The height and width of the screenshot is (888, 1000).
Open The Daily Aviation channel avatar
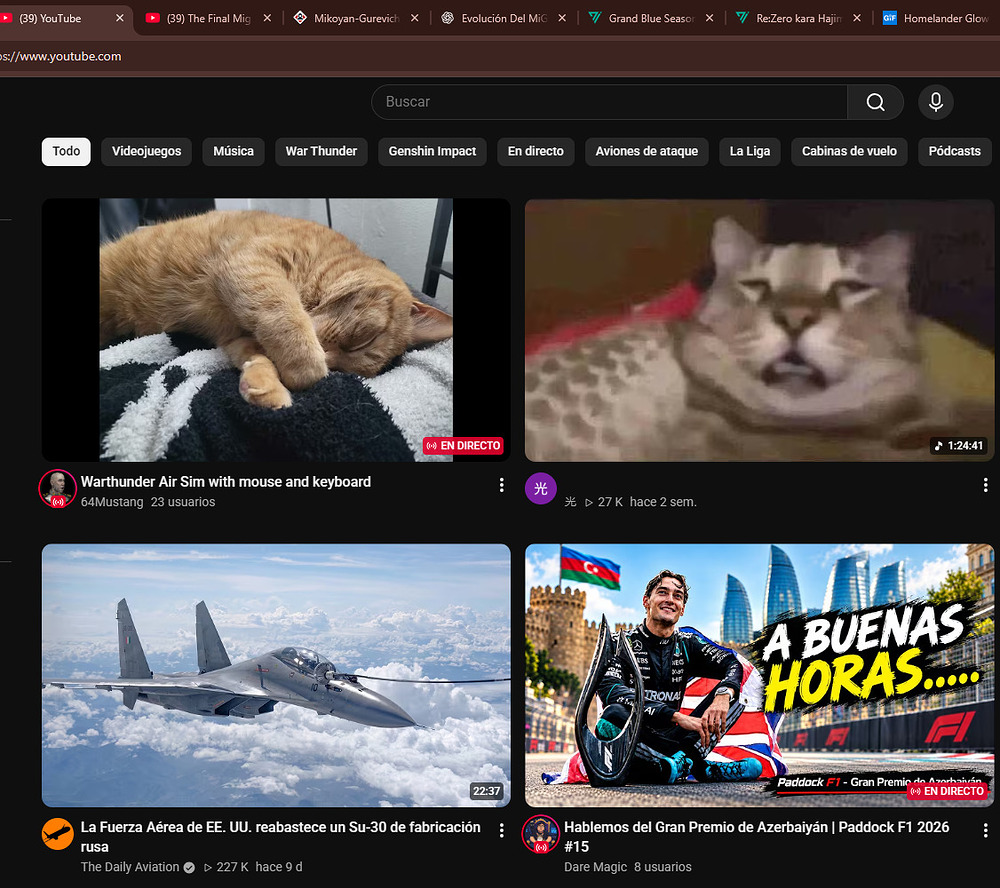coord(58,834)
